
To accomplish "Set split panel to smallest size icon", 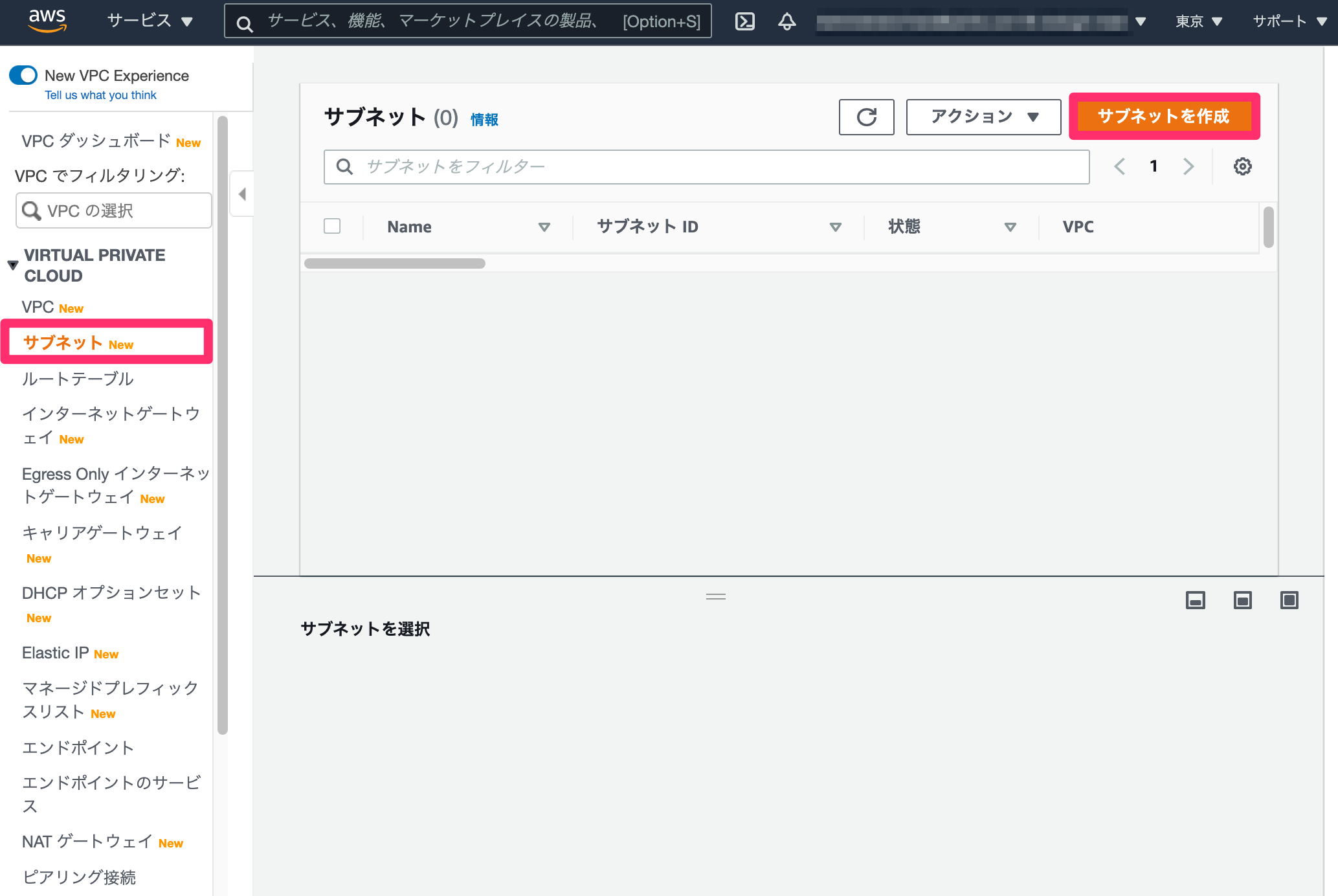I will [1195, 600].
